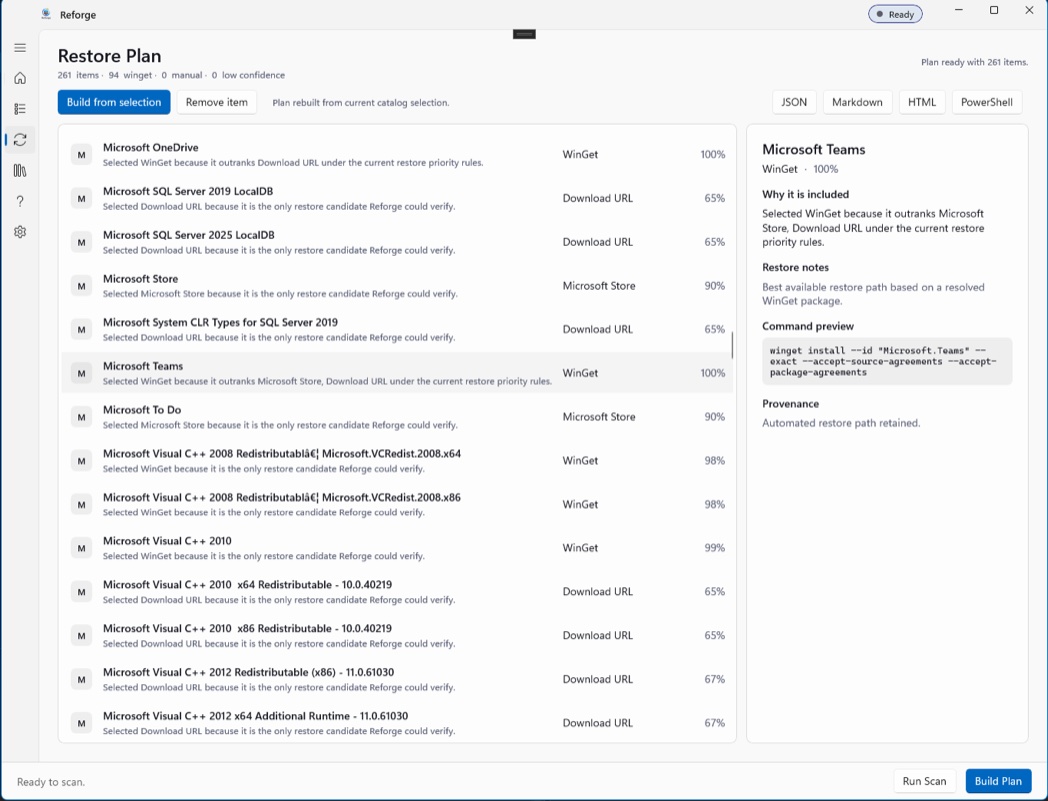Click the Restore Plan page title

point(109,55)
